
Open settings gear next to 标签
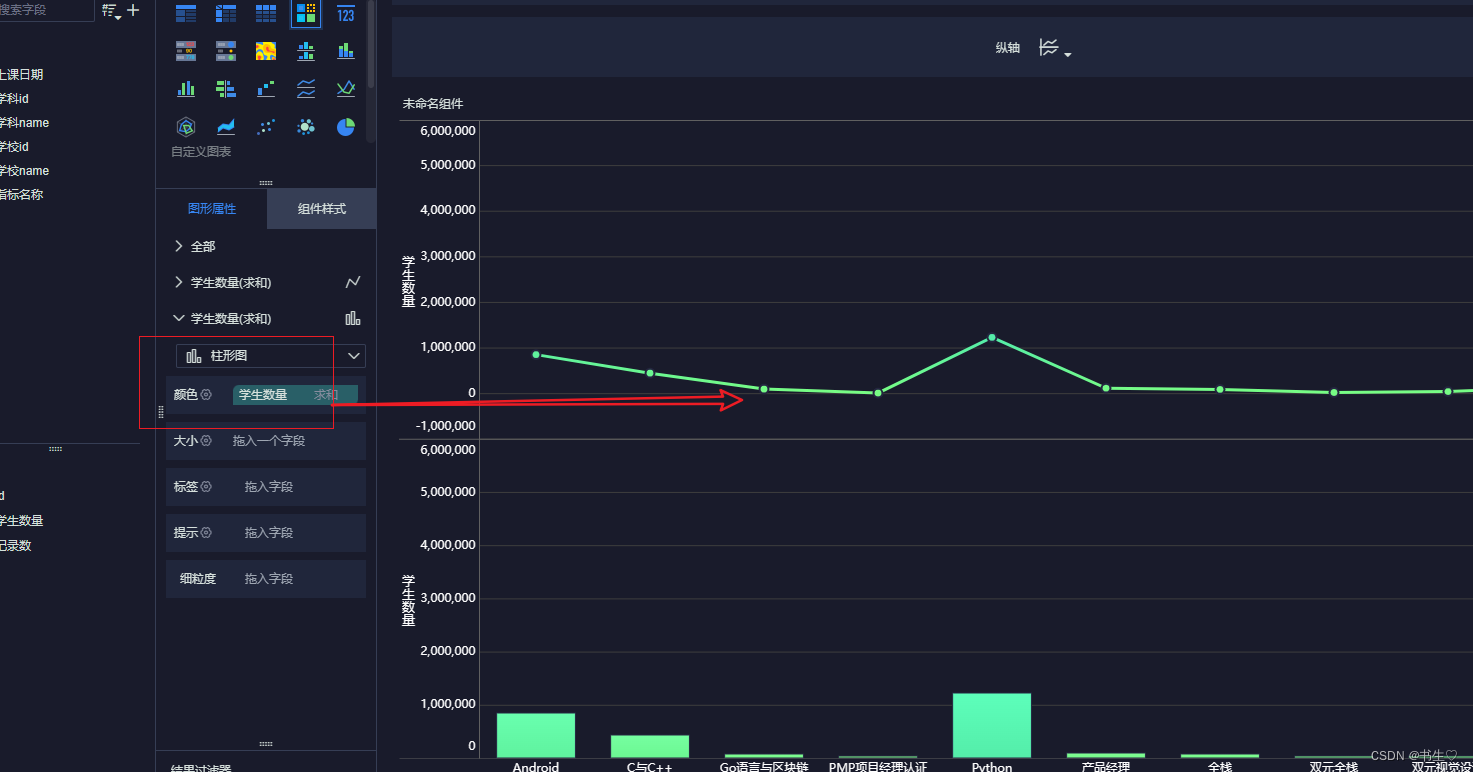[x=206, y=487]
